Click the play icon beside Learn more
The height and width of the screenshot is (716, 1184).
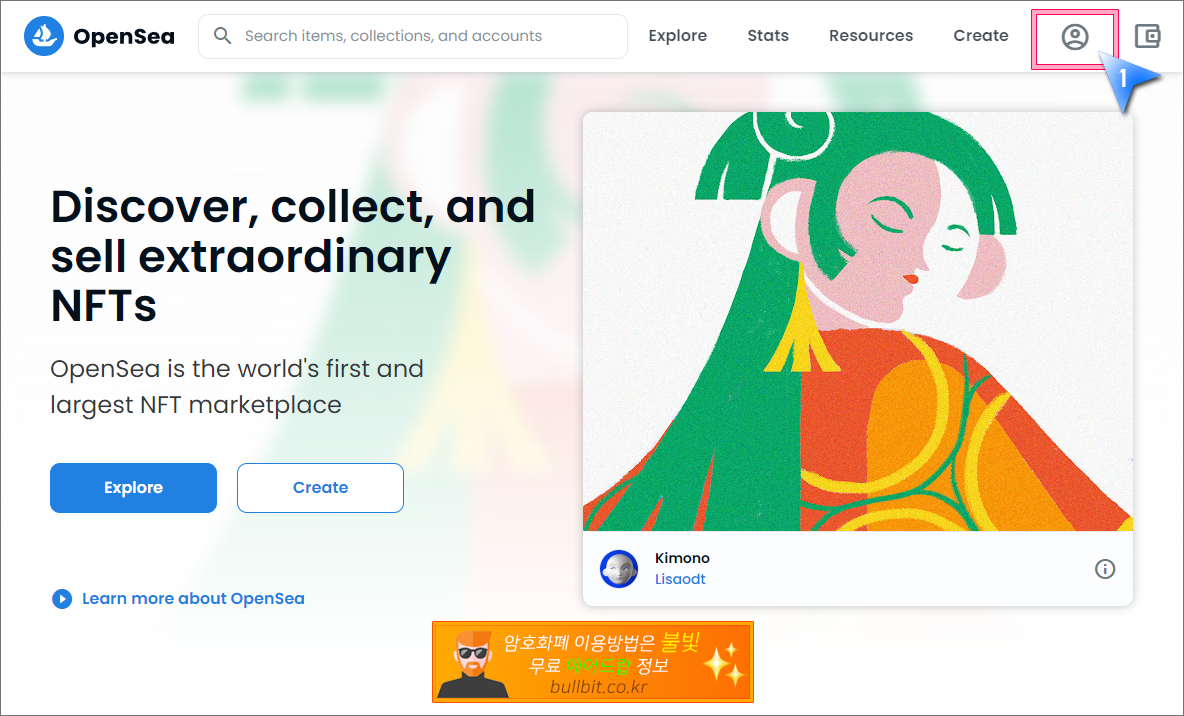[61, 599]
